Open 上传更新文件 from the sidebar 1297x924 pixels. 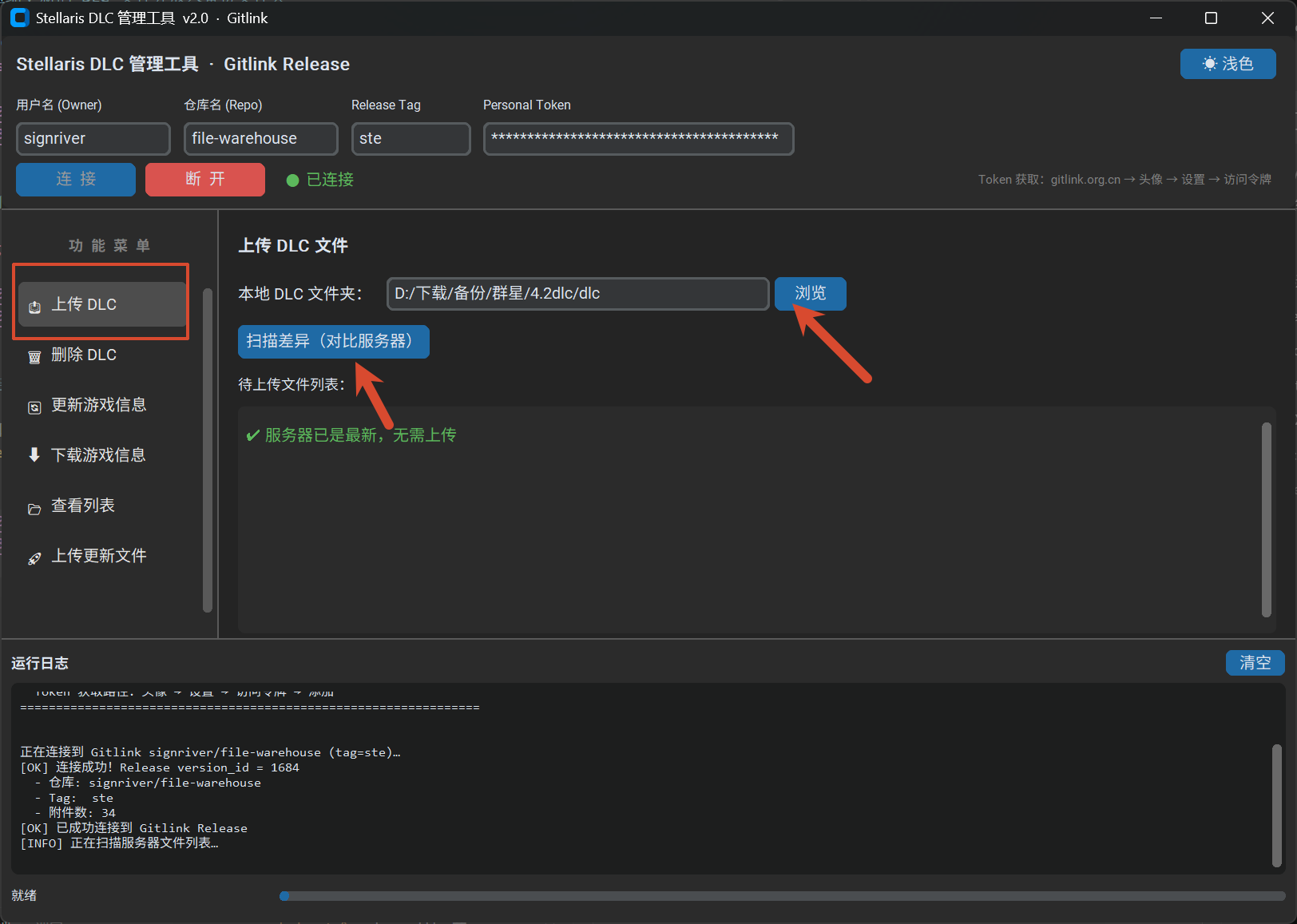tap(102, 556)
